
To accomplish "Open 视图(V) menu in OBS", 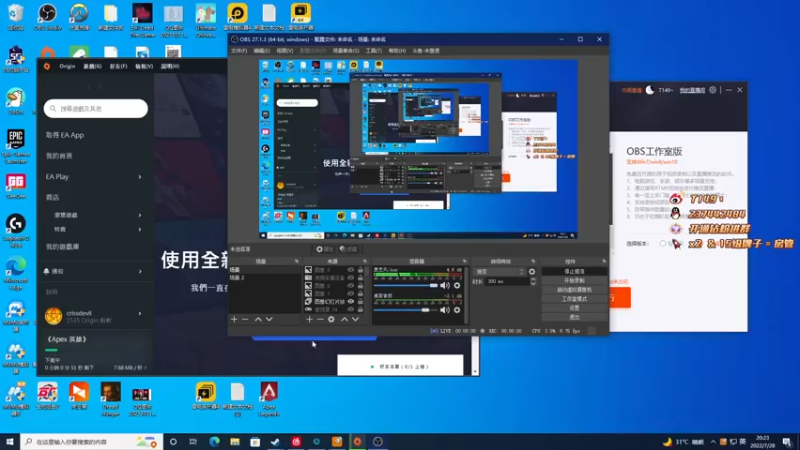I will 285,51.
